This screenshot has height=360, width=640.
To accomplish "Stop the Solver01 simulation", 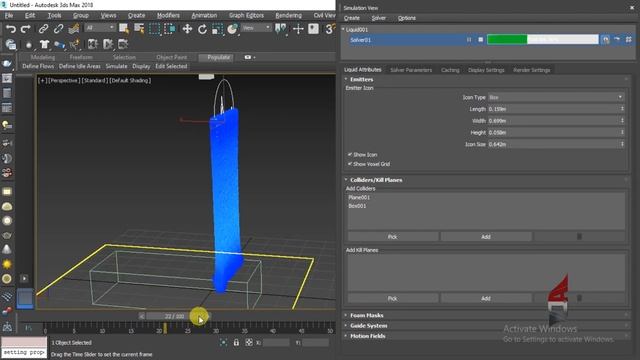I will pos(481,40).
